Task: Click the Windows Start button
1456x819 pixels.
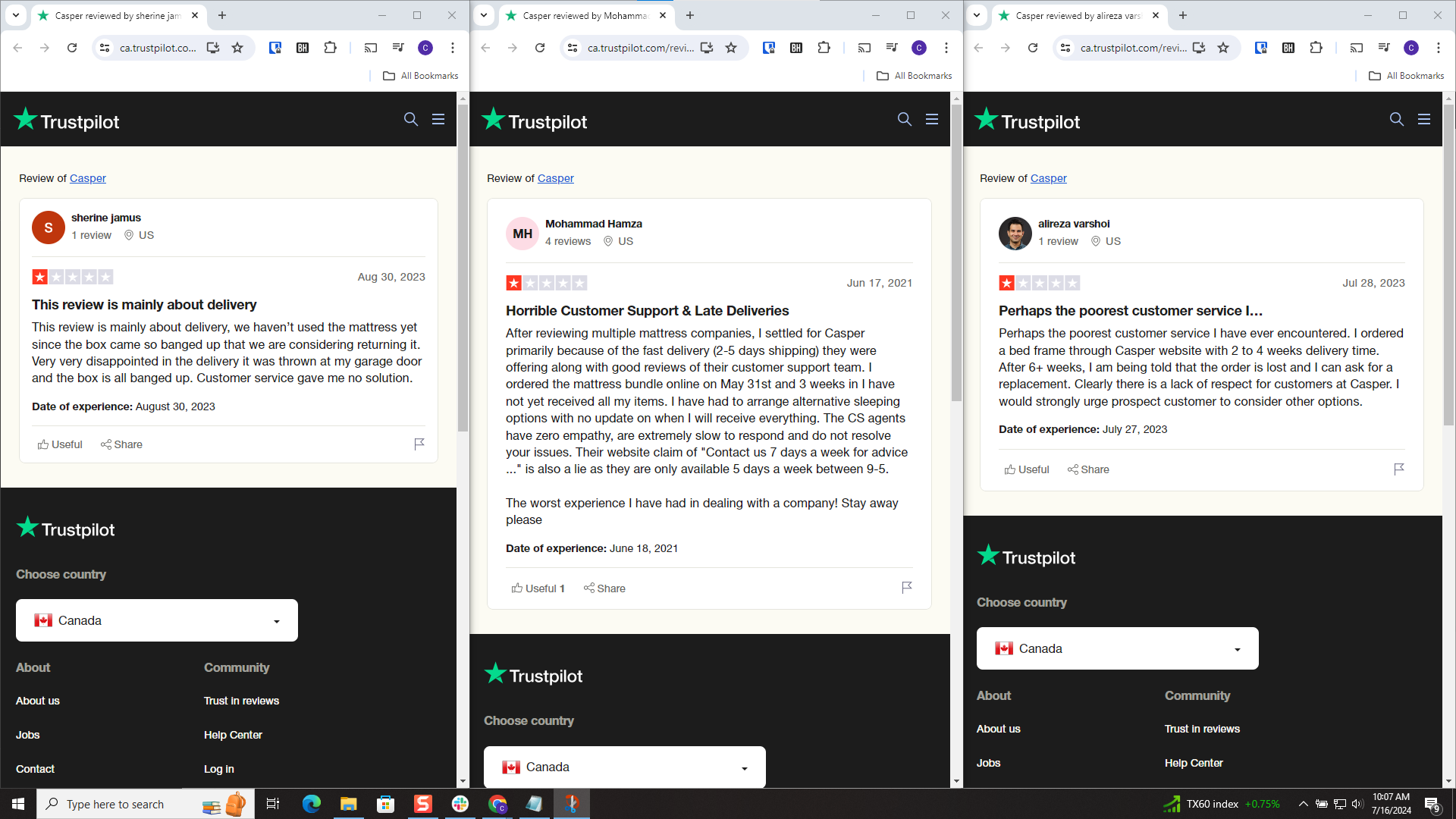Action: pyautogui.click(x=18, y=804)
